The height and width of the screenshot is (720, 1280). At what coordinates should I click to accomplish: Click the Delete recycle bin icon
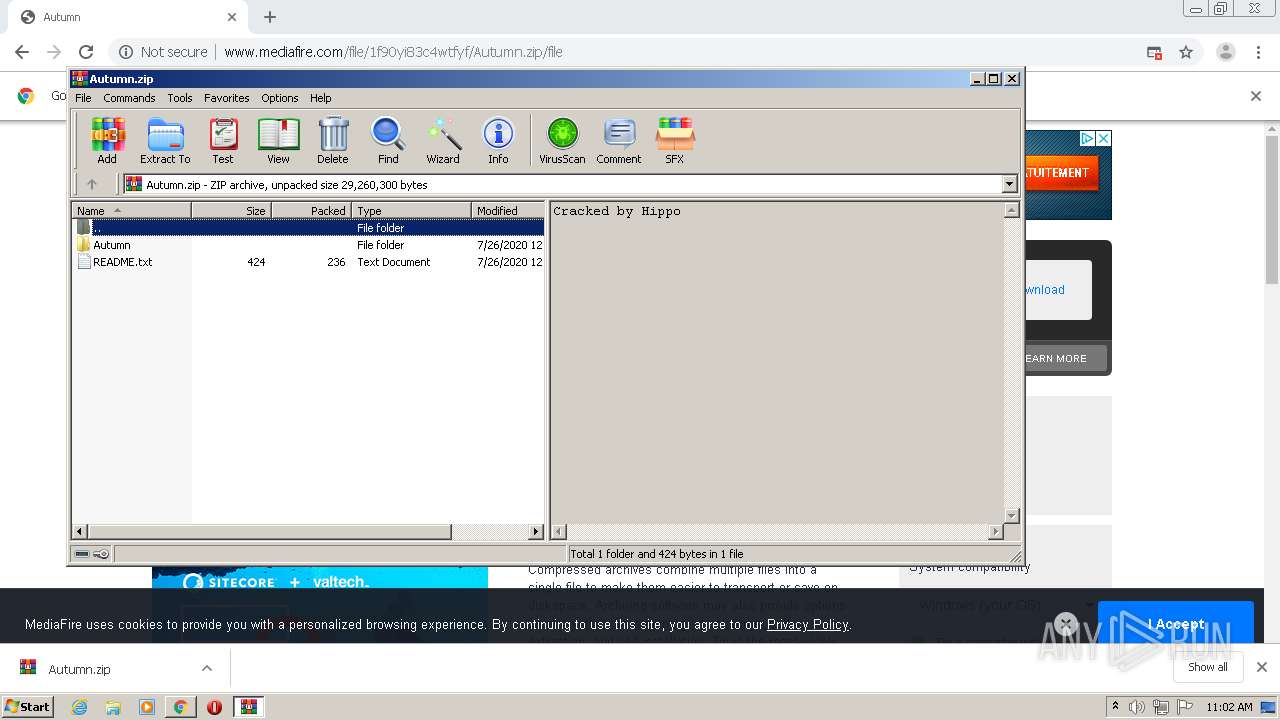333,141
